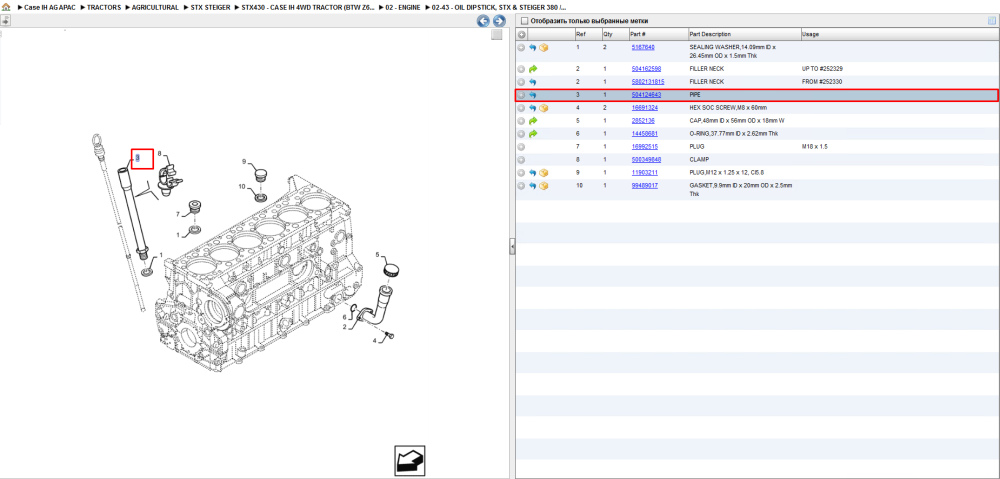Open 'Case IH AG APAC' breadcrumb
This screenshot has width=1000, height=479.
coord(50,7)
